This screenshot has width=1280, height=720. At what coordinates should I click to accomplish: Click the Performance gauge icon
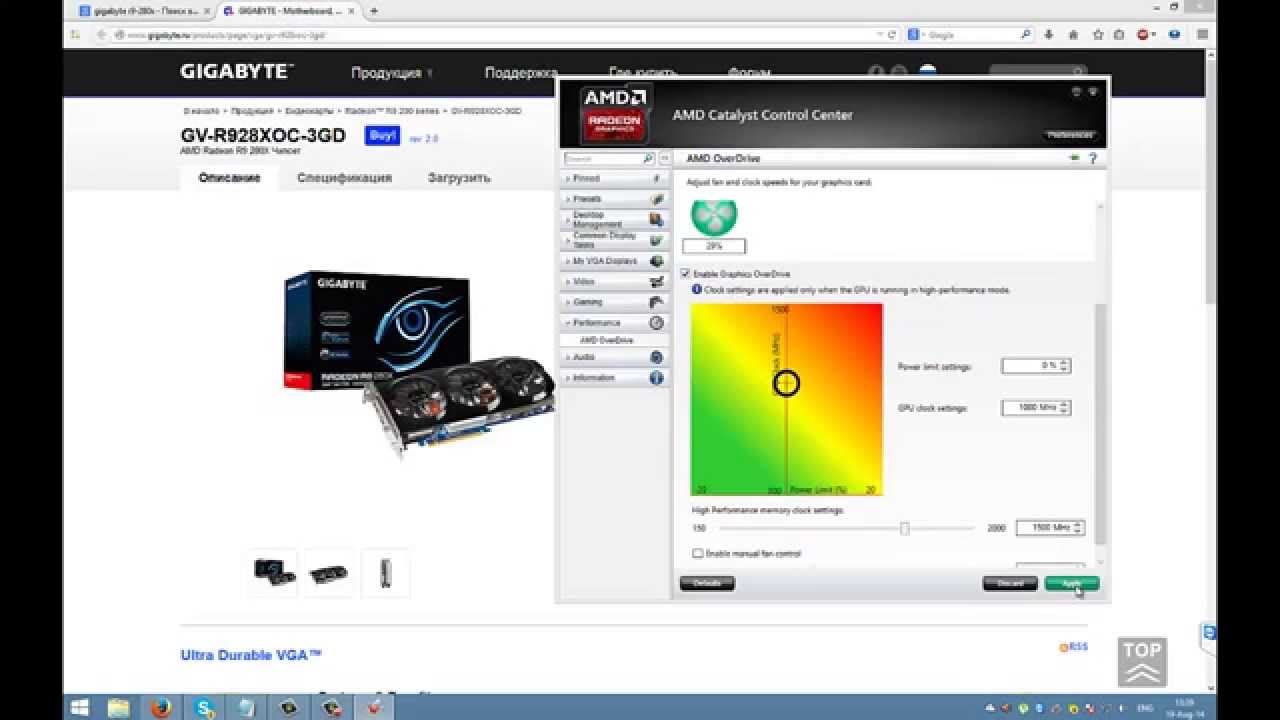pyautogui.click(x=656, y=323)
